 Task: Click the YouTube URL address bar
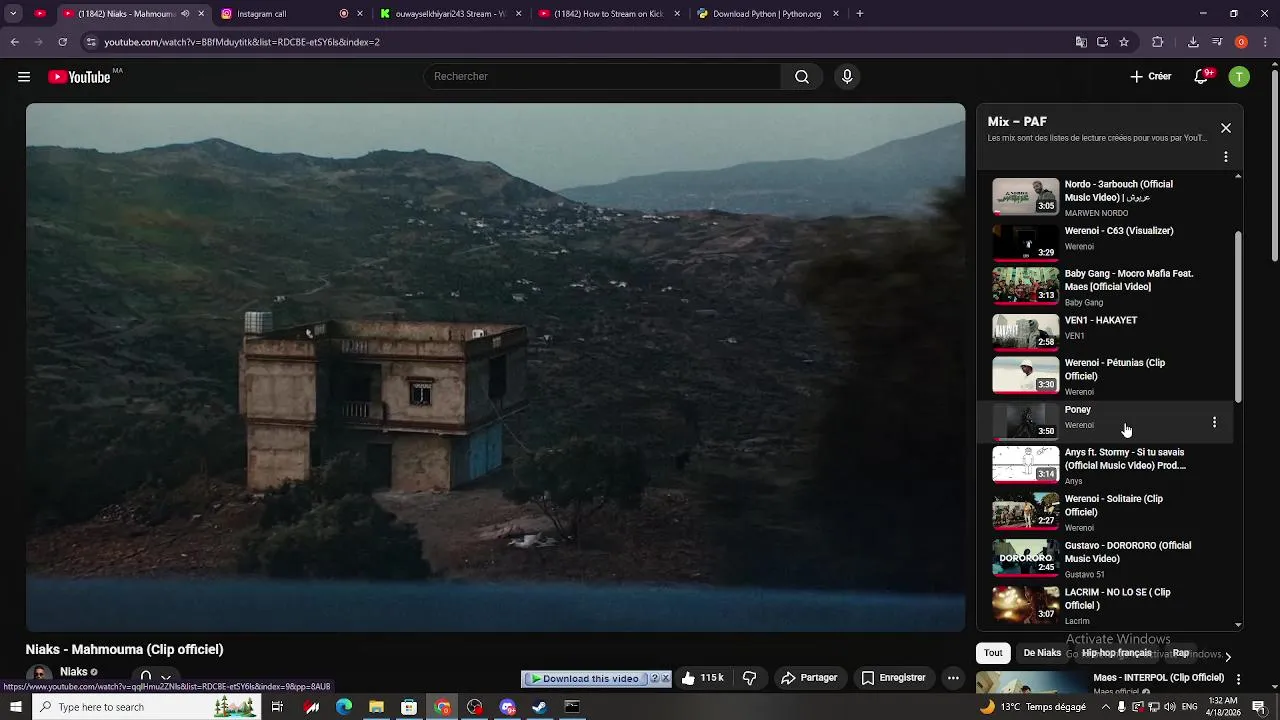coord(580,42)
